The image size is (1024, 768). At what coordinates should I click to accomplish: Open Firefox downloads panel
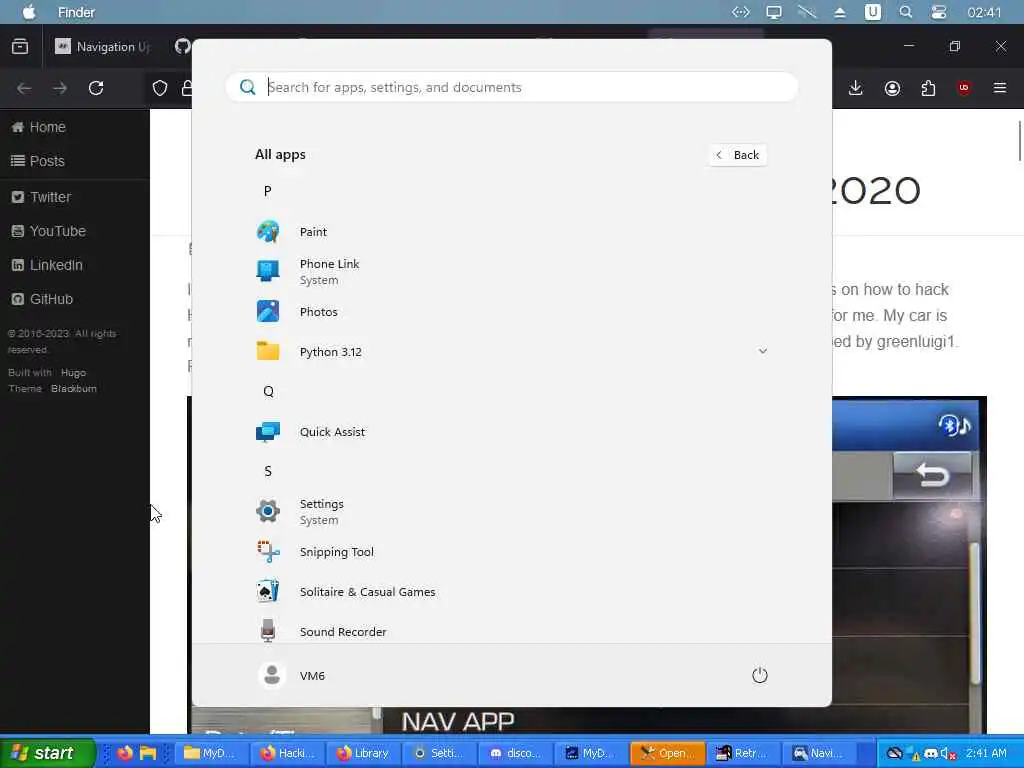point(856,88)
